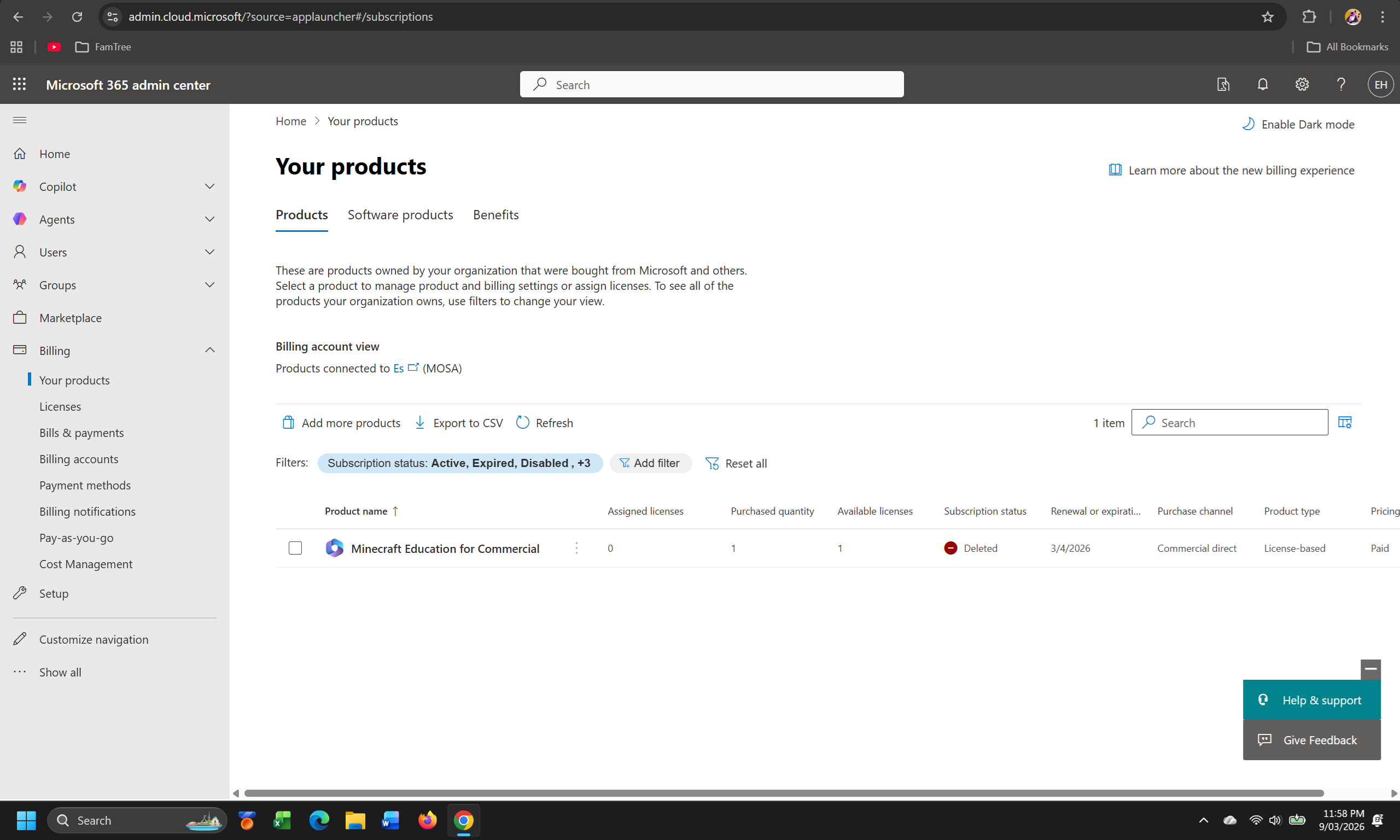Screen dimensions: 1400x840
Task: Collapse the navigation menu hamburger icon
Action: pyautogui.click(x=20, y=120)
